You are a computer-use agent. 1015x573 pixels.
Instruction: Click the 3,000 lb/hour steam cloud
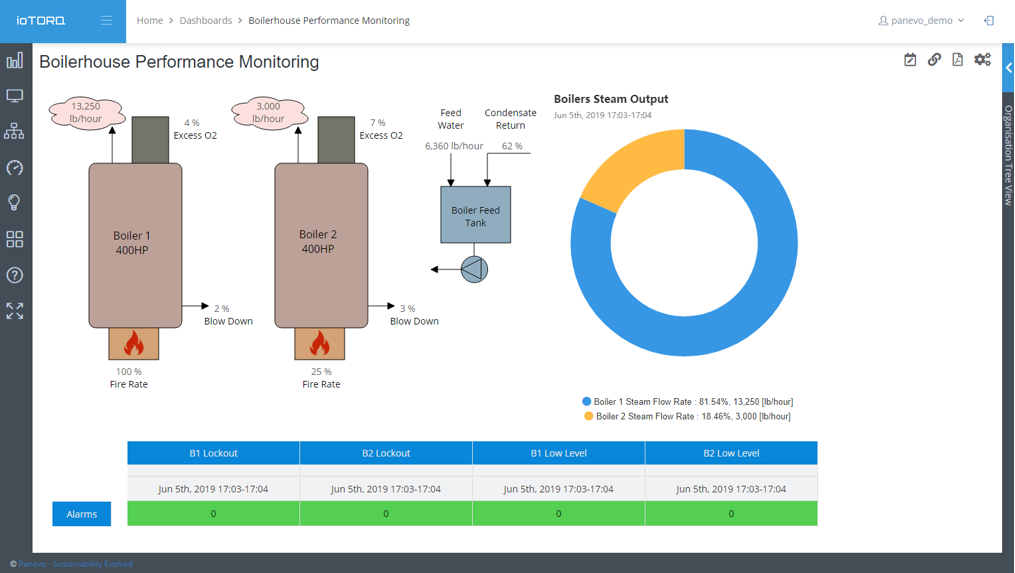269,113
